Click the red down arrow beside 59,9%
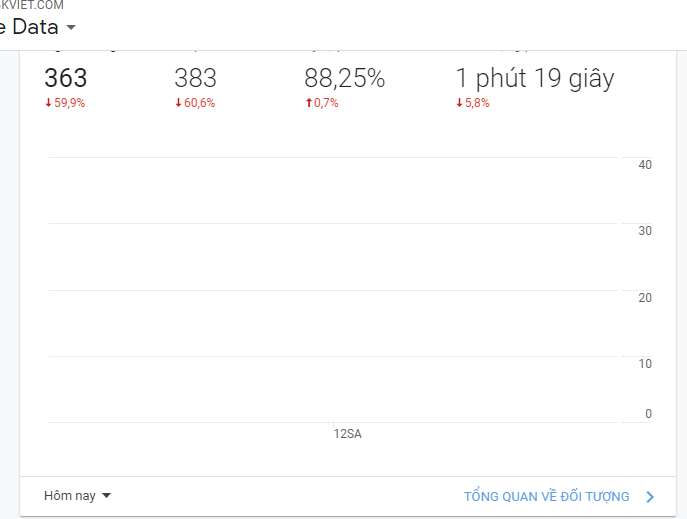The image size is (687, 519). click(49, 102)
